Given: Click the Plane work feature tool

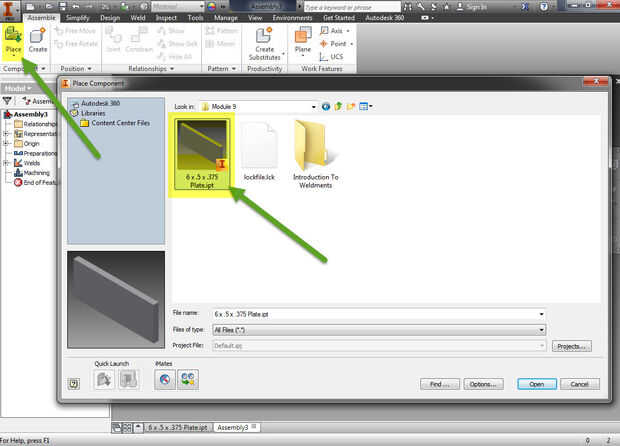Looking at the screenshot, I should (302, 41).
